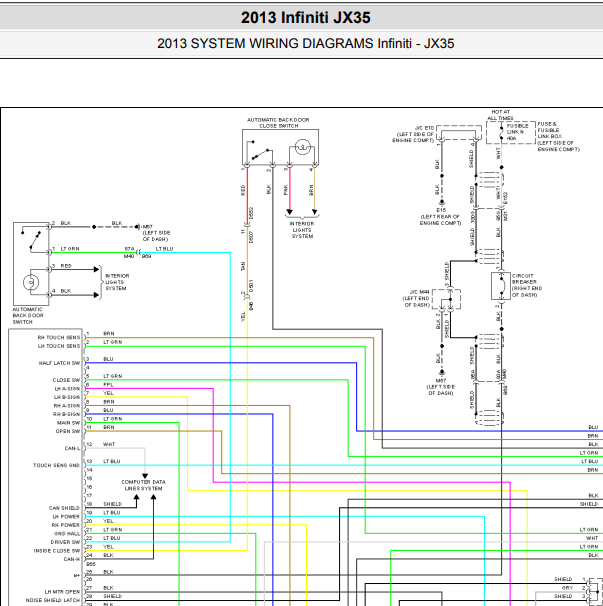Click the "RH A-SIGN" pin label
This screenshot has width=603, height=606.
tap(66, 406)
